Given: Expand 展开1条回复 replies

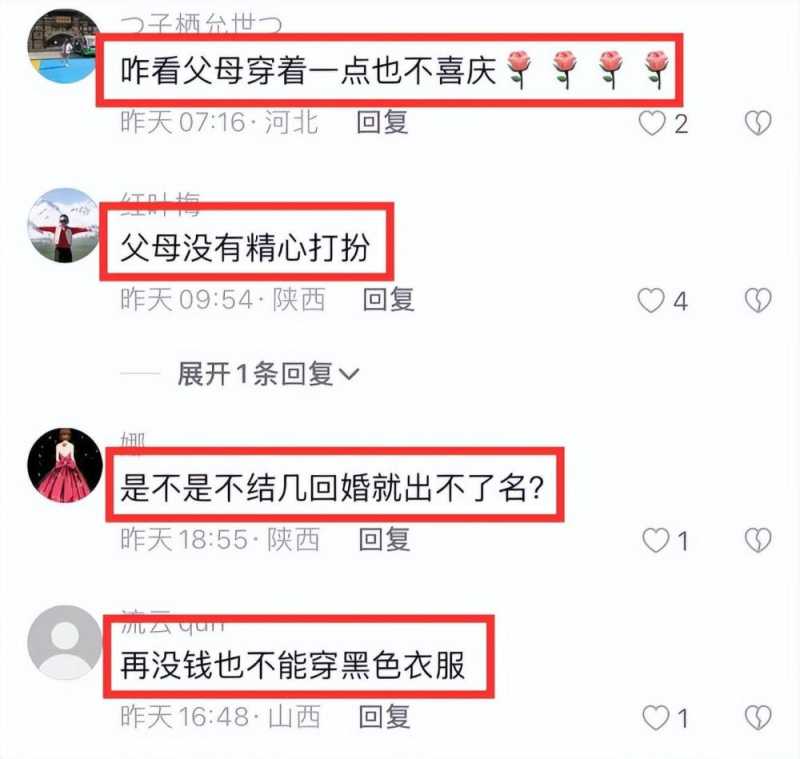Looking at the screenshot, I should (x=268, y=374).
